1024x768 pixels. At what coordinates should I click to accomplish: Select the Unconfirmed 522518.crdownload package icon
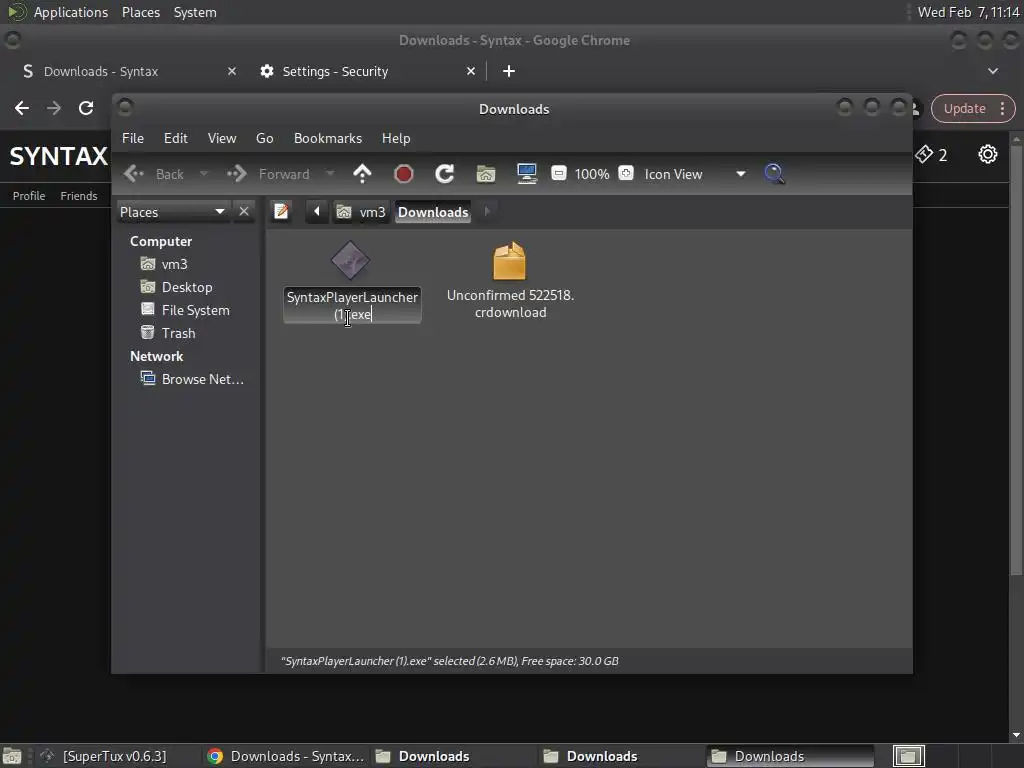tap(509, 261)
